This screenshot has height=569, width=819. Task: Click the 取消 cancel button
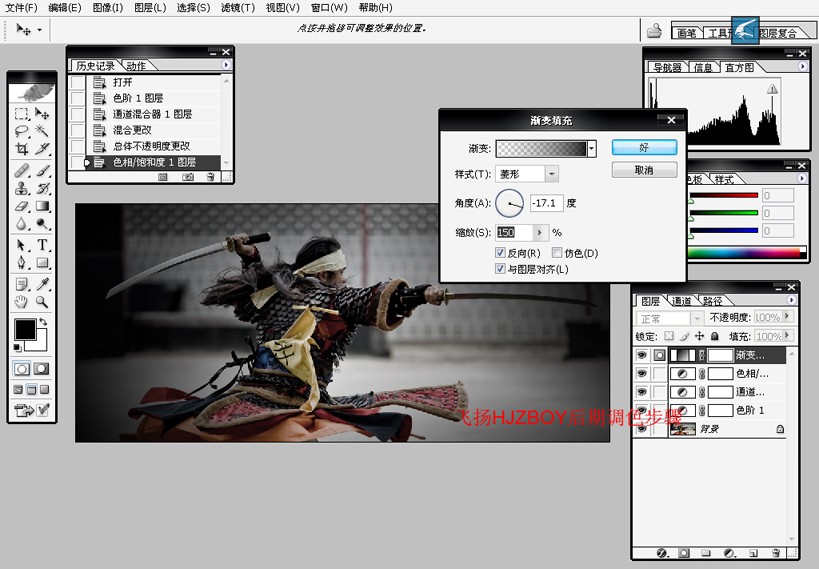pyautogui.click(x=644, y=170)
